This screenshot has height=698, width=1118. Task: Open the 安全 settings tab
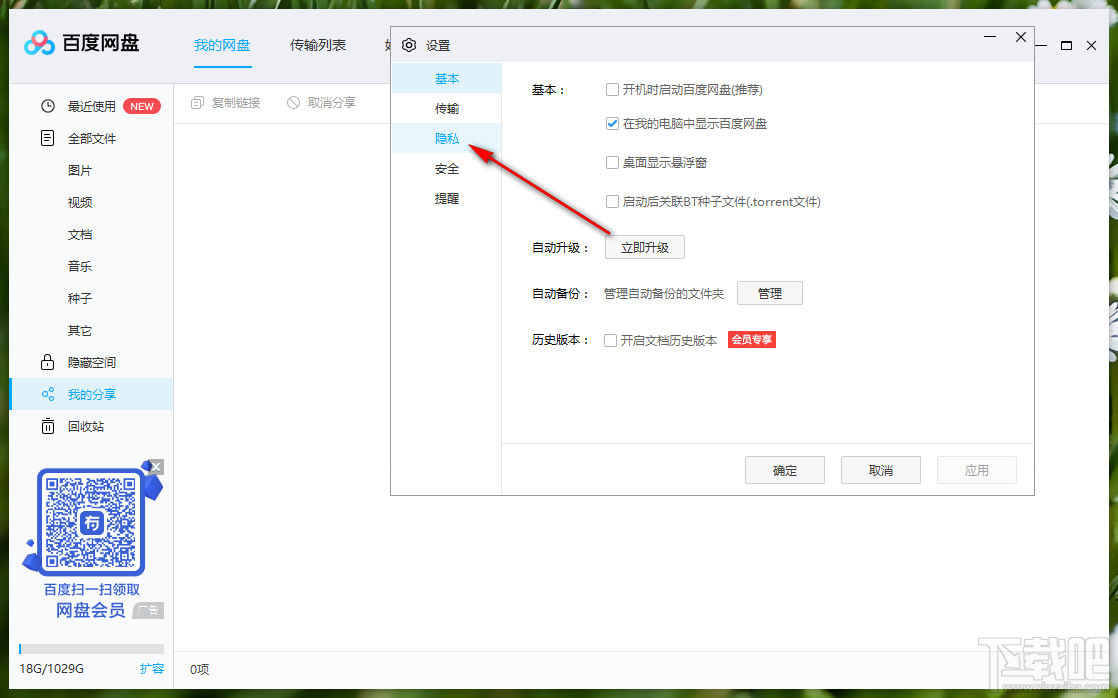click(x=446, y=169)
